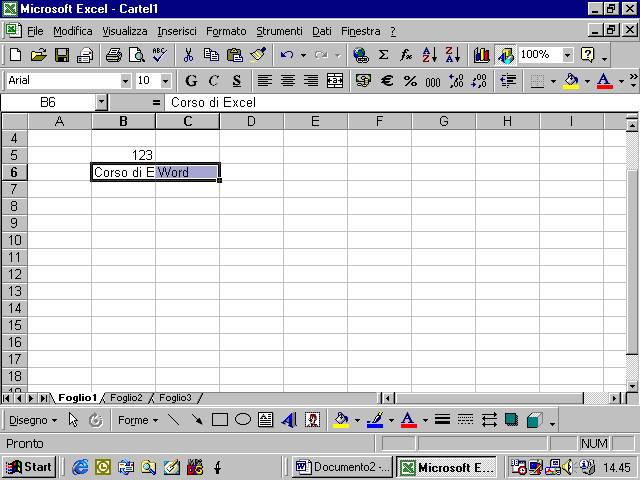640x480 pixels.
Task: Select column D header
Action: (251, 121)
